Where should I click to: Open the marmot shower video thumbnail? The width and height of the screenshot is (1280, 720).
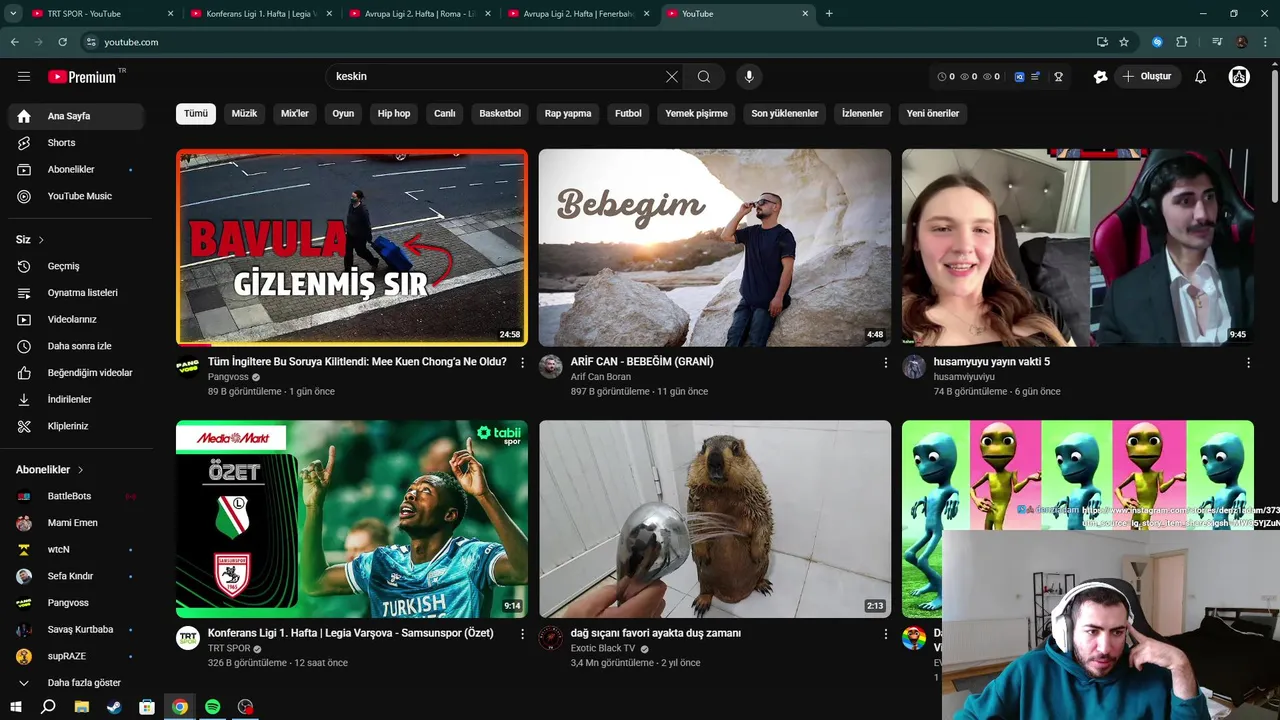[715, 518]
